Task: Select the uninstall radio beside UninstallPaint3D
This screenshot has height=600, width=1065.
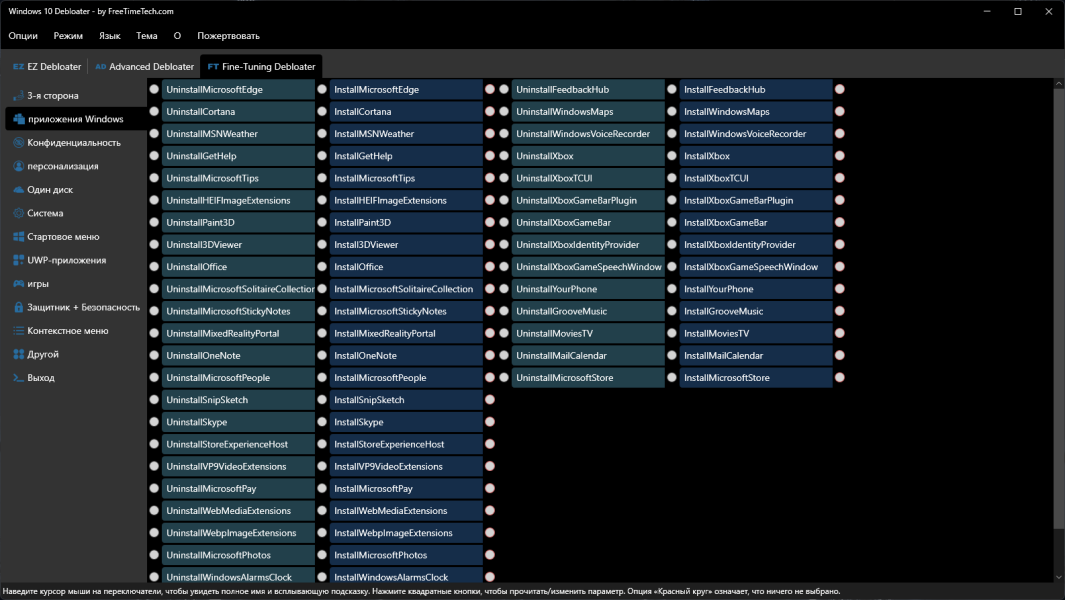Action: [154, 222]
